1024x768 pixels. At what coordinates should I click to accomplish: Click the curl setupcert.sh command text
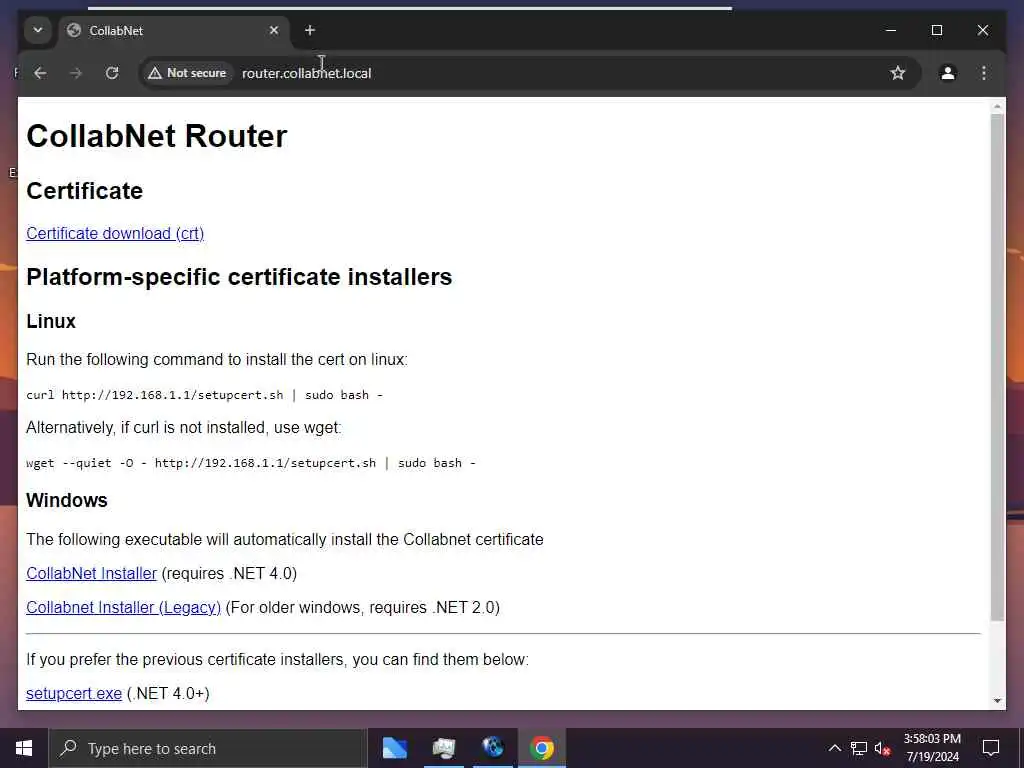pos(204,395)
